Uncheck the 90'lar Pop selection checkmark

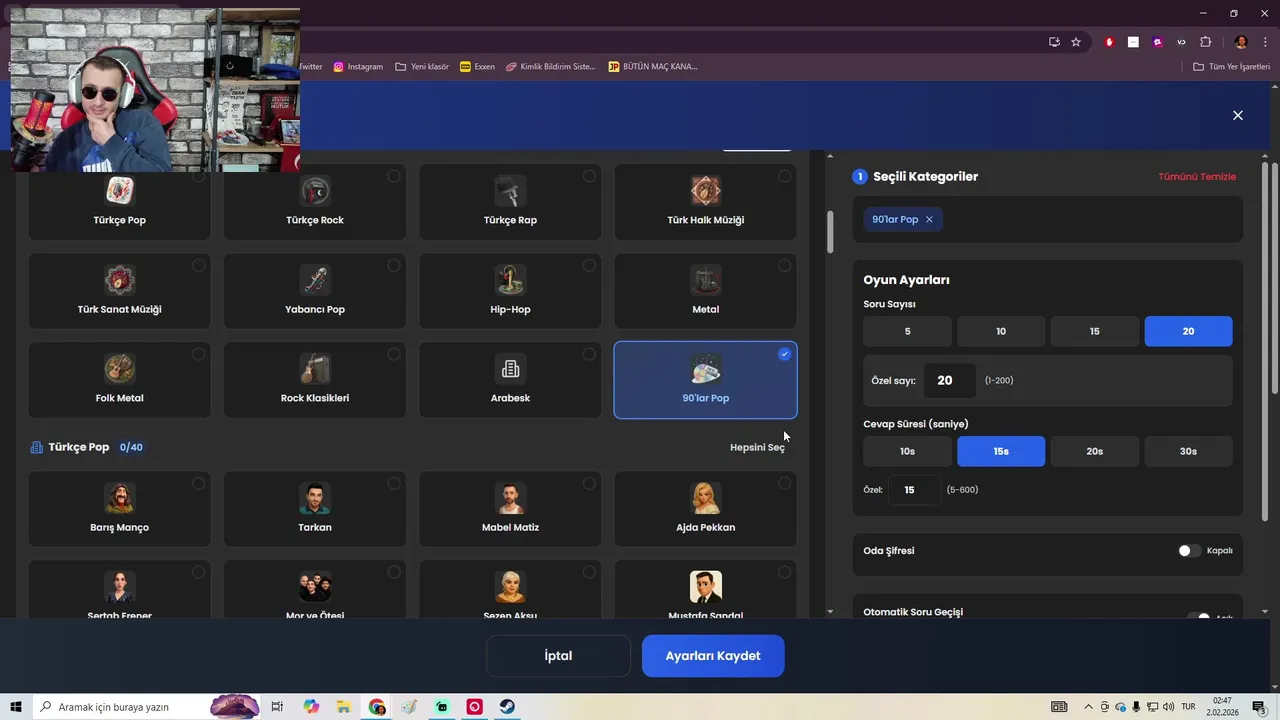(784, 354)
